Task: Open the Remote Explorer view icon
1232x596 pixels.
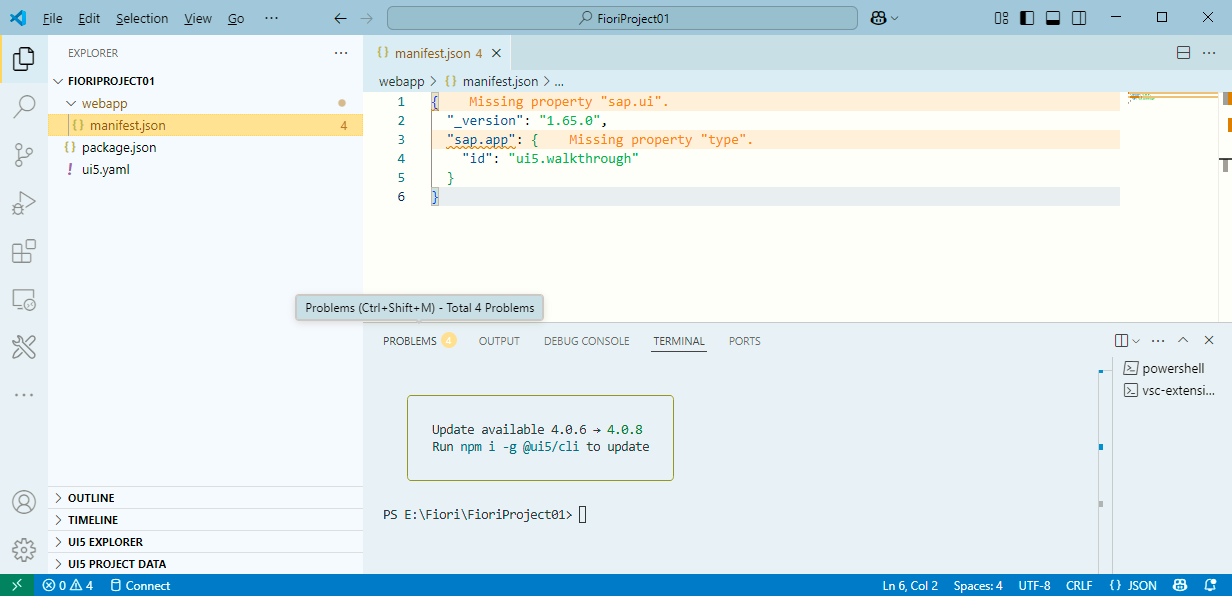Action: tap(24, 299)
